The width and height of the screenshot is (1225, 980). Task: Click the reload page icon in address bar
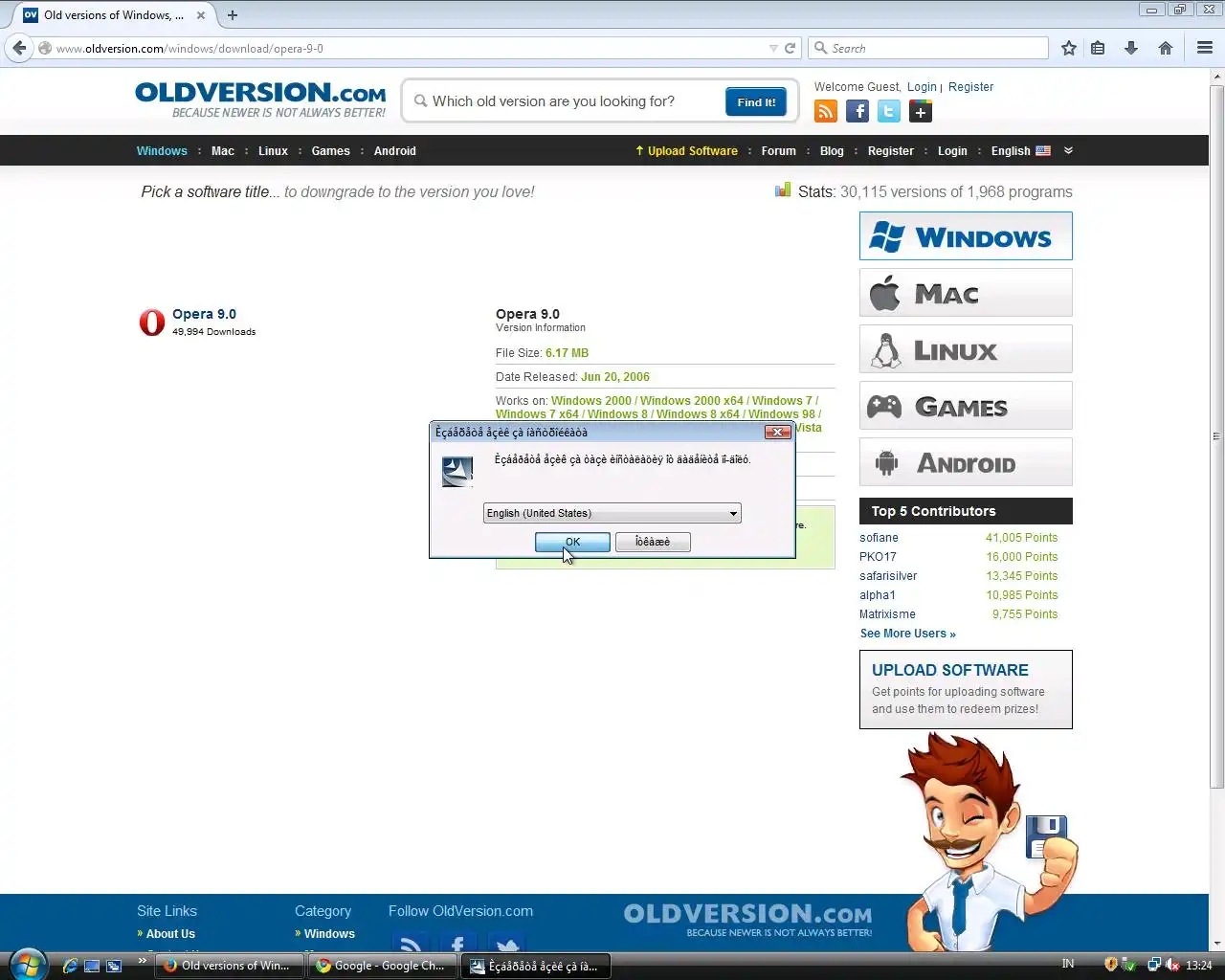click(x=791, y=48)
